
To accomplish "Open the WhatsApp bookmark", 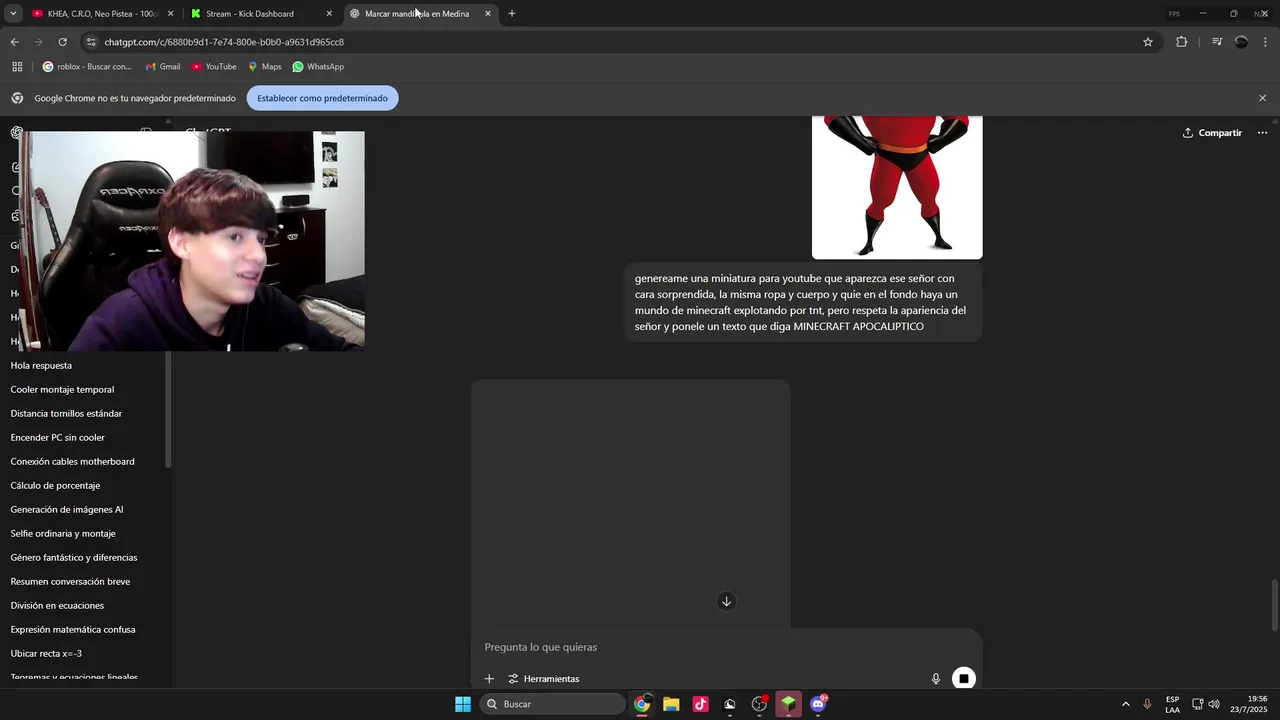I will tap(318, 67).
